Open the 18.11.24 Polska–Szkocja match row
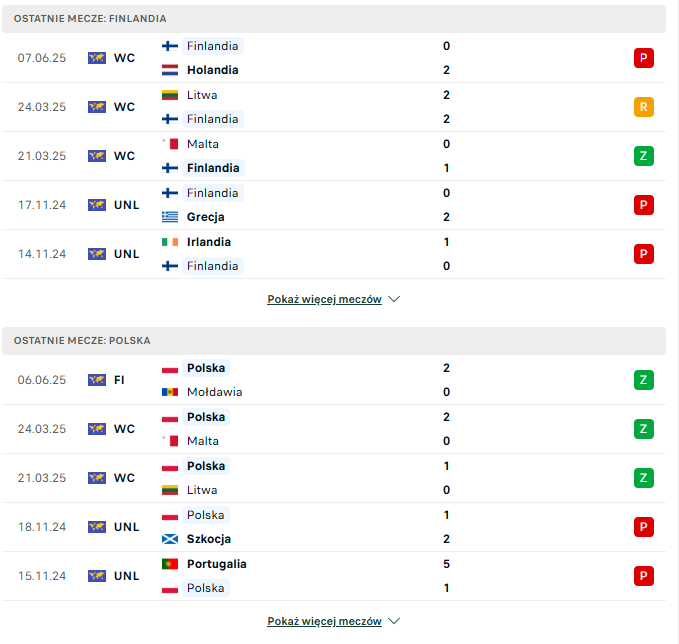The height and width of the screenshot is (644, 679). tap(334, 527)
